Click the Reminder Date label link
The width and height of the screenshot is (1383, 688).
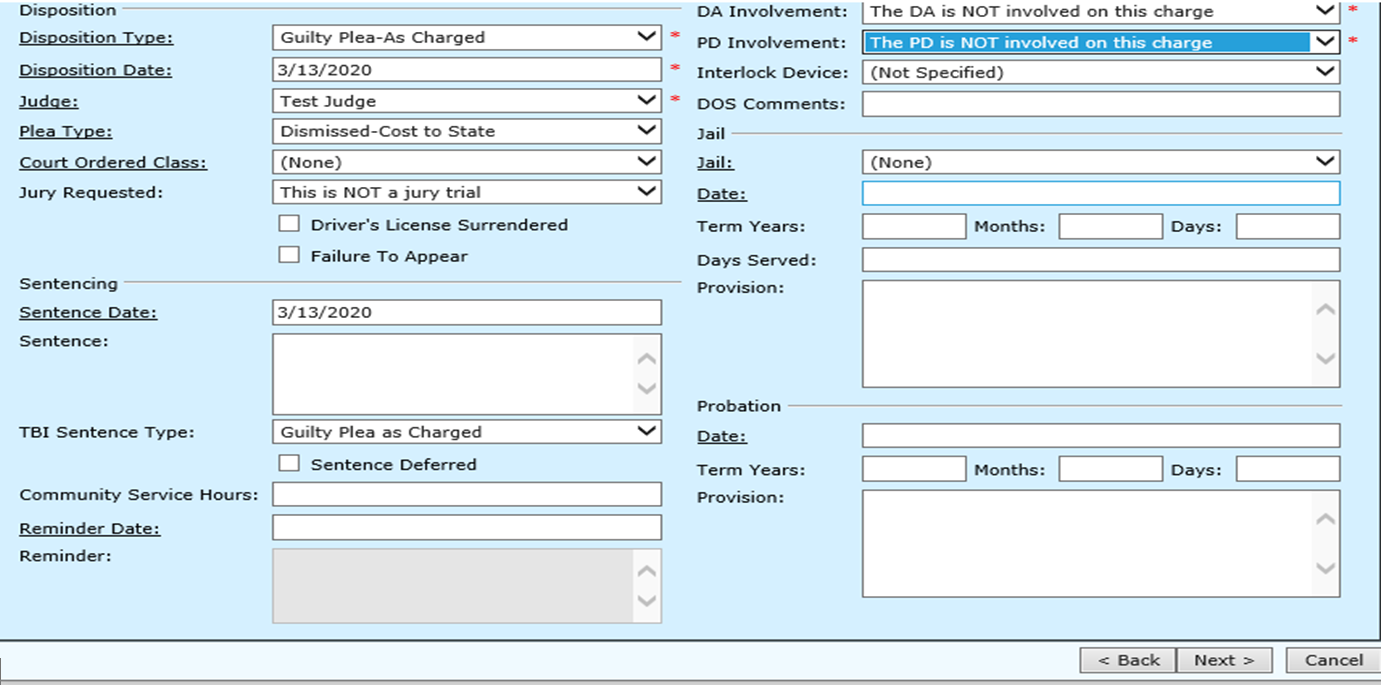(x=90, y=528)
